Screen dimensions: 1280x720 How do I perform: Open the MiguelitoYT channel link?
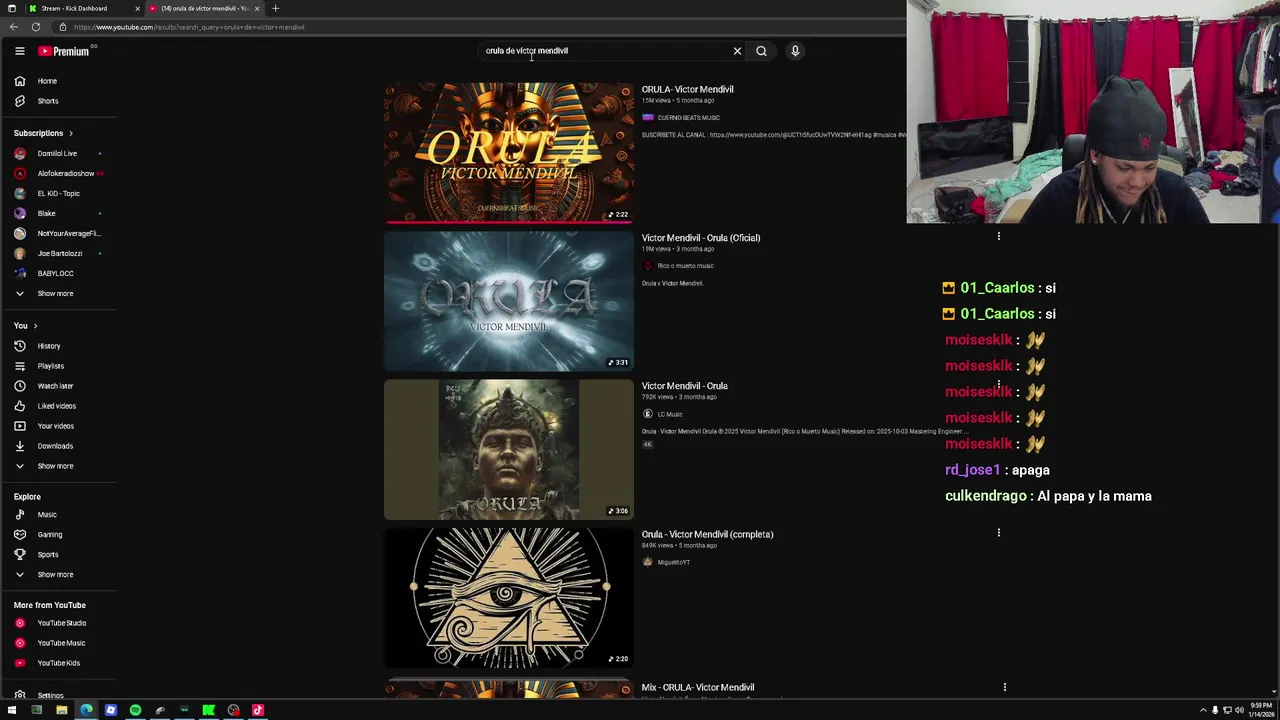click(x=673, y=562)
